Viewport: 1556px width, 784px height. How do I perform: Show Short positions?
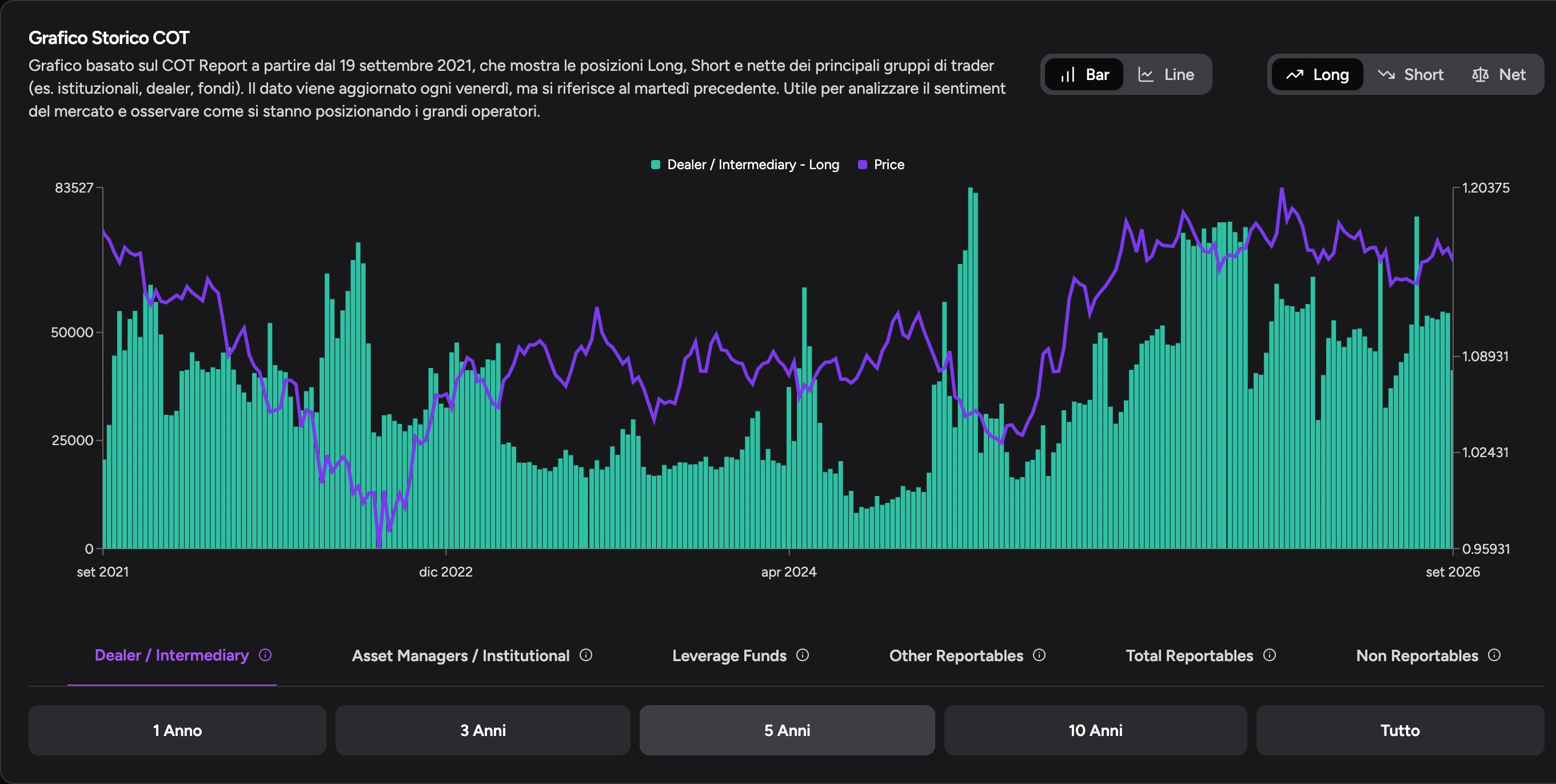(1410, 74)
